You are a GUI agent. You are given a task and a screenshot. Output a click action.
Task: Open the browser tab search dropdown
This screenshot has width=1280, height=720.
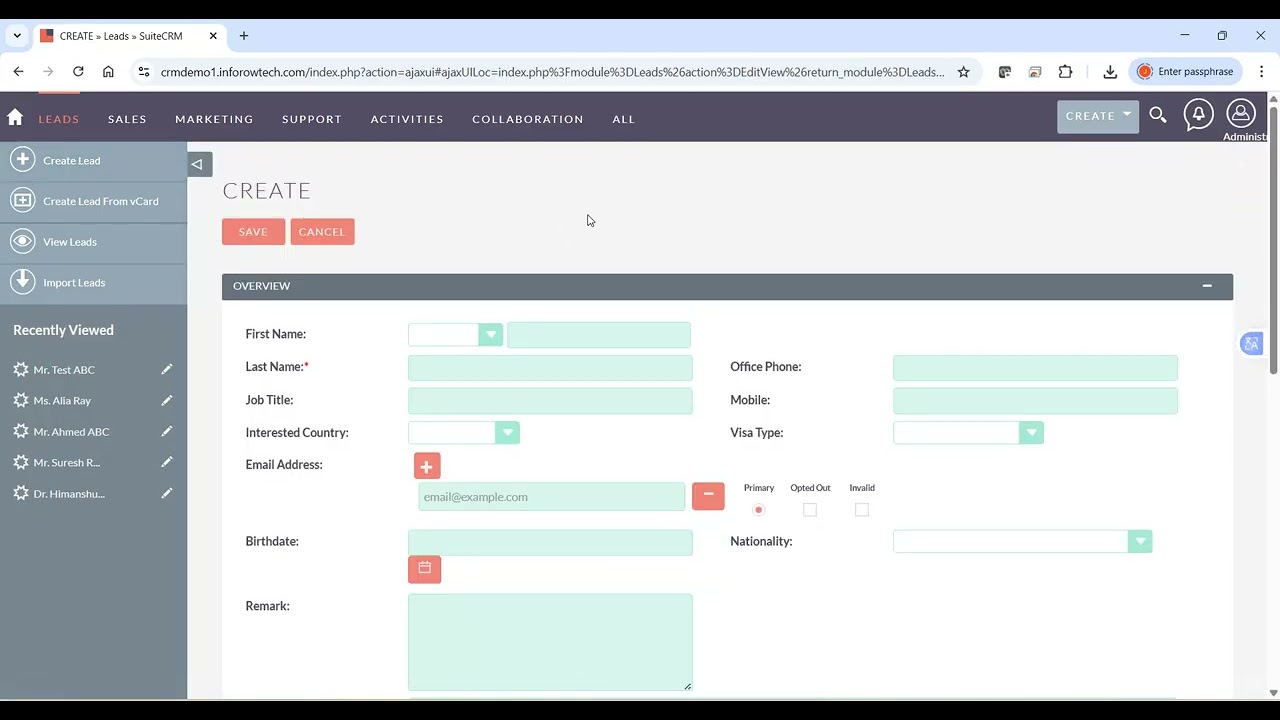(x=17, y=36)
